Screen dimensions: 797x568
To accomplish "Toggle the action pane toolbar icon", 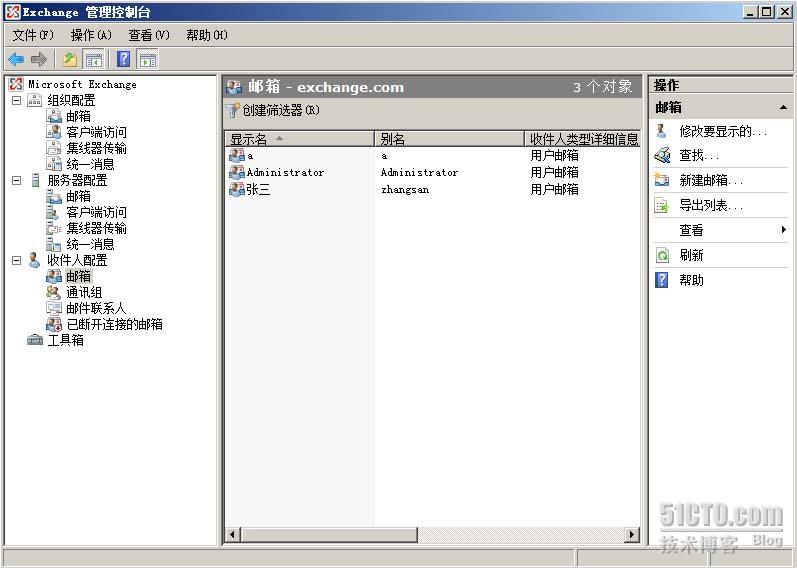I will (148, 59).
